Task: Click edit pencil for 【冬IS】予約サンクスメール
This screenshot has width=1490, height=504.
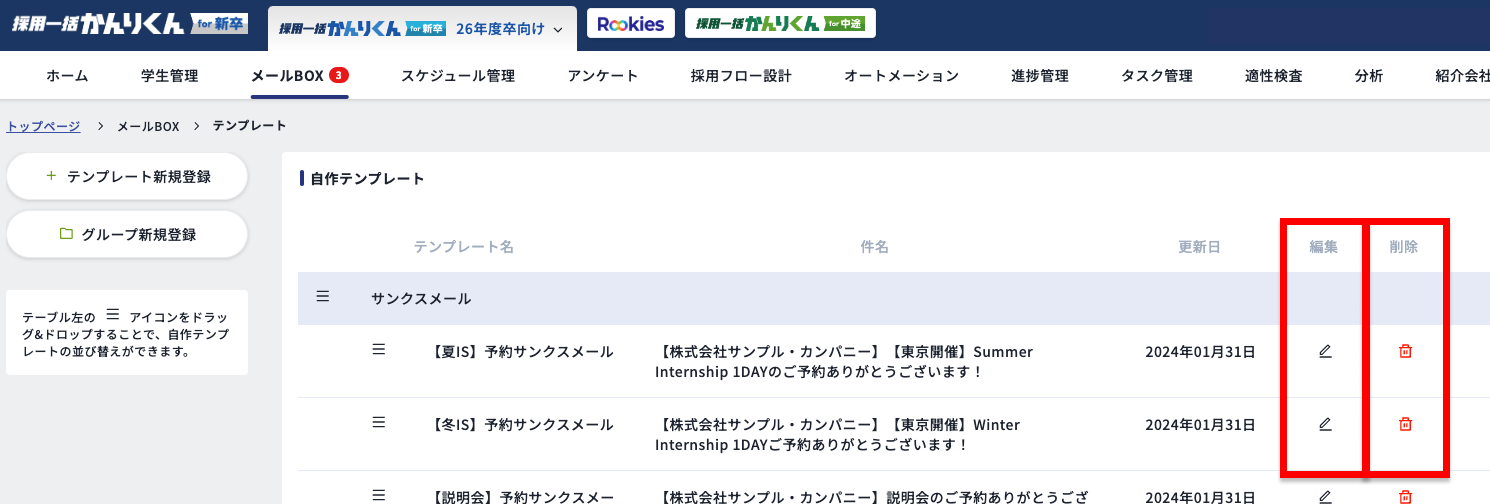Action: pos(1325,424)
